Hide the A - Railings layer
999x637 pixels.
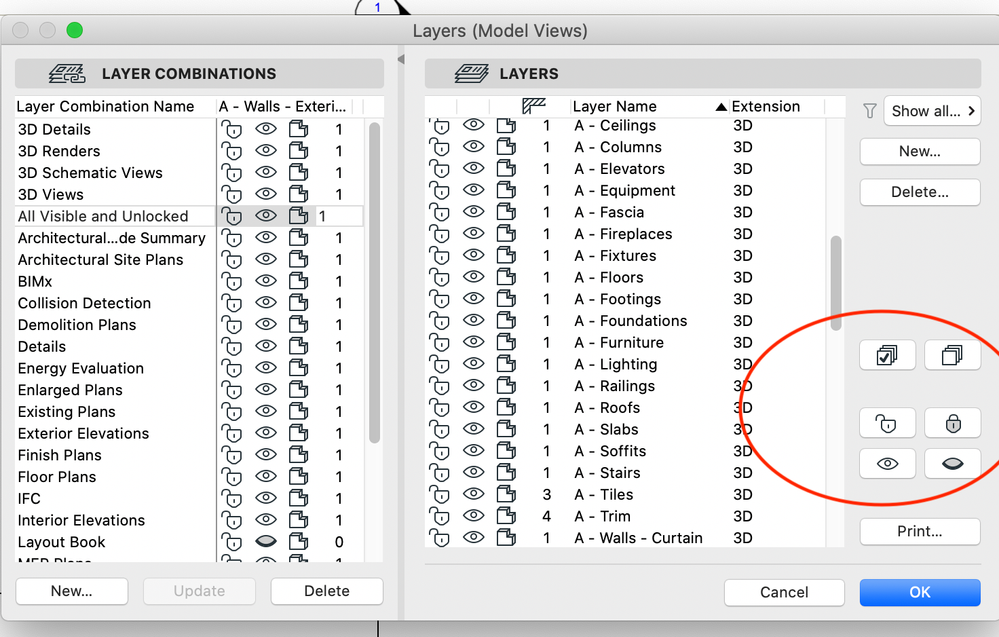point(473,385)
